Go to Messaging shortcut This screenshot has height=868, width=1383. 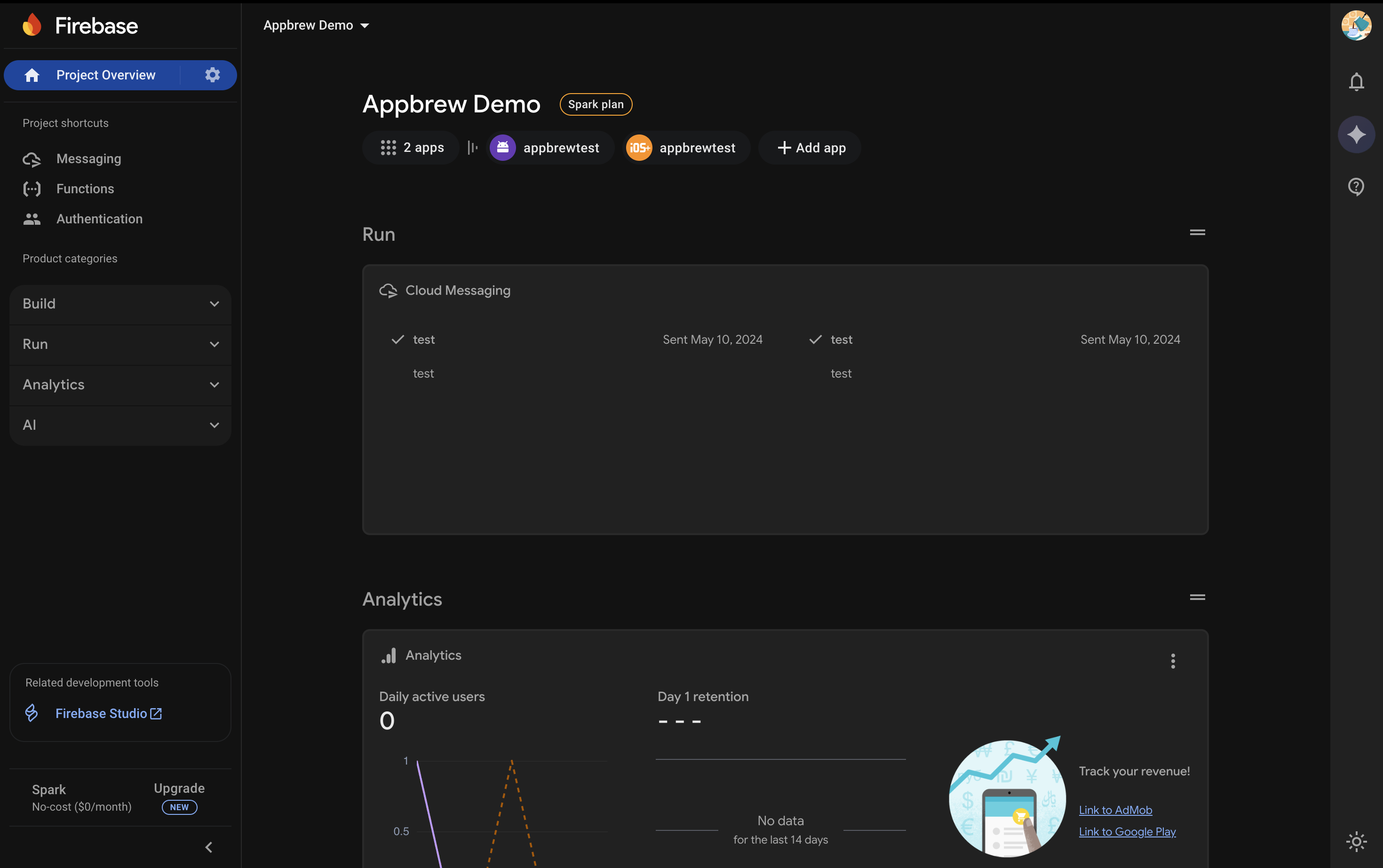point(88,158)
